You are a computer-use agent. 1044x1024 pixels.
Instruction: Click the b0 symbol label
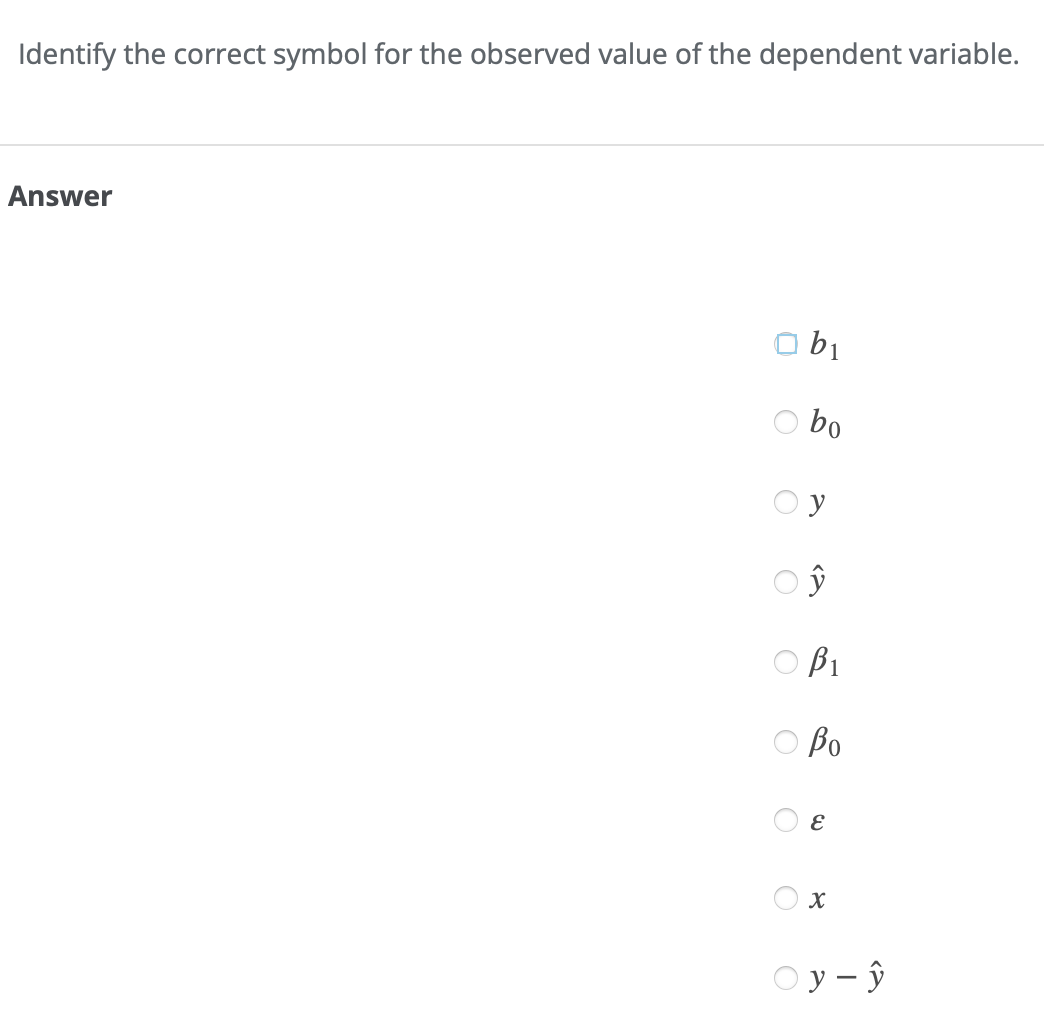[x=824, y=423]
